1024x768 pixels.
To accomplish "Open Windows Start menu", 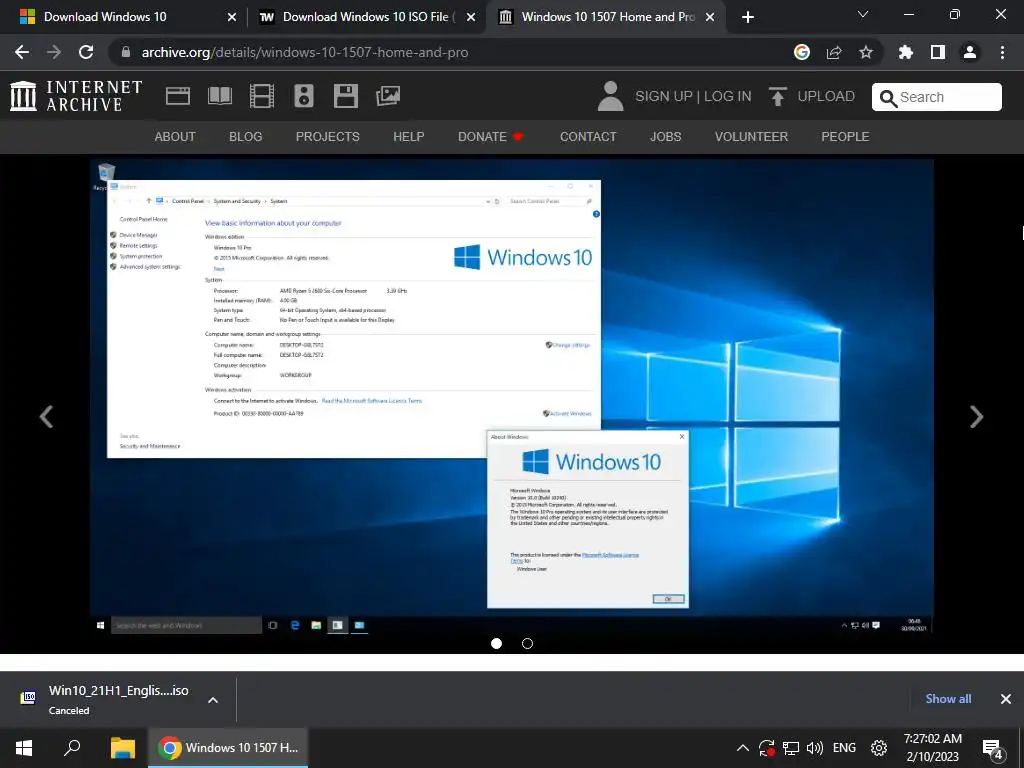I will coord(24,748).
